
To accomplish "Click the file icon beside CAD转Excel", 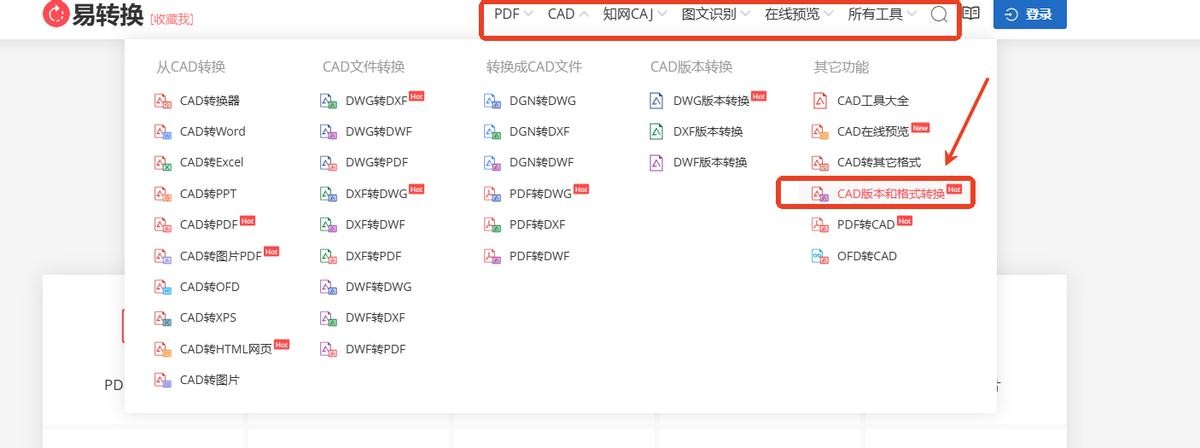I will pyautogui.click(x=163, y=163).
